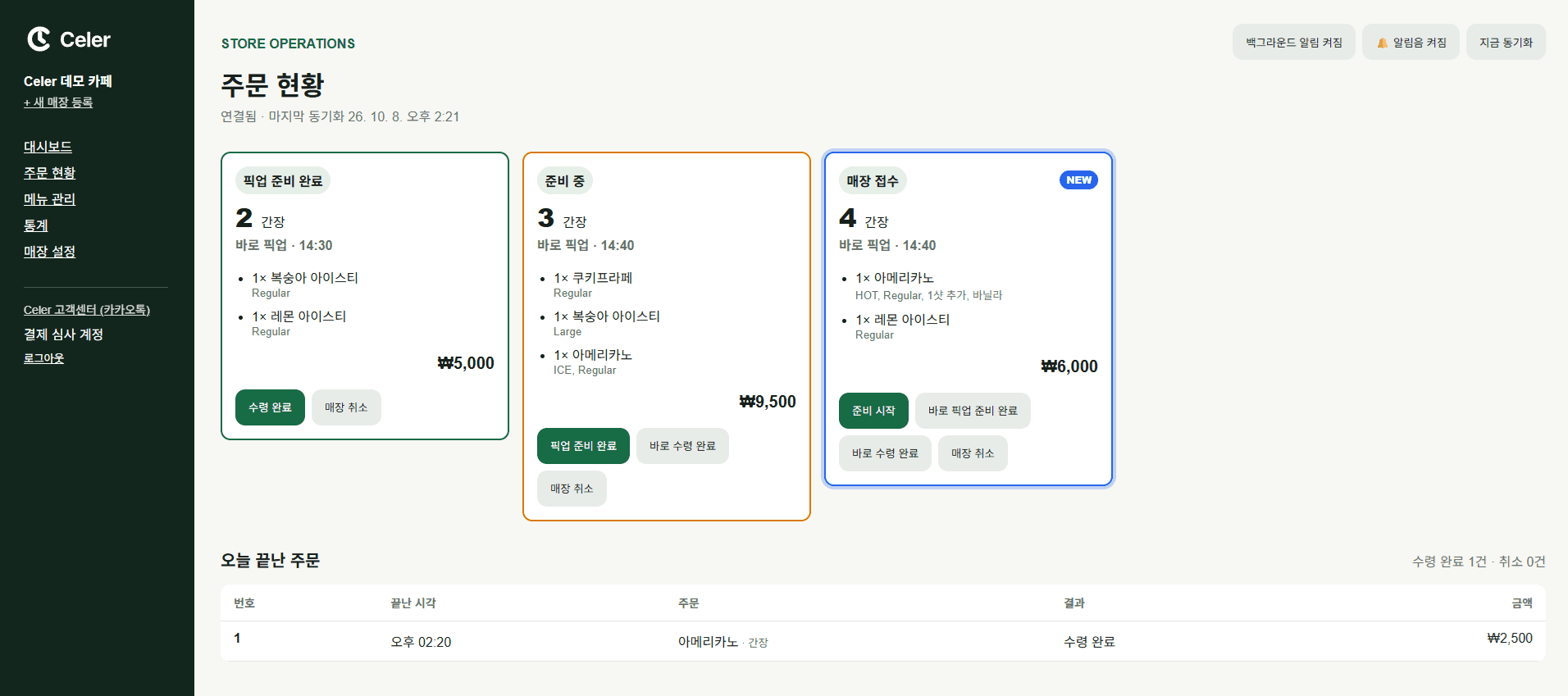Click 바로 수령 완료 on order 3

682,446
